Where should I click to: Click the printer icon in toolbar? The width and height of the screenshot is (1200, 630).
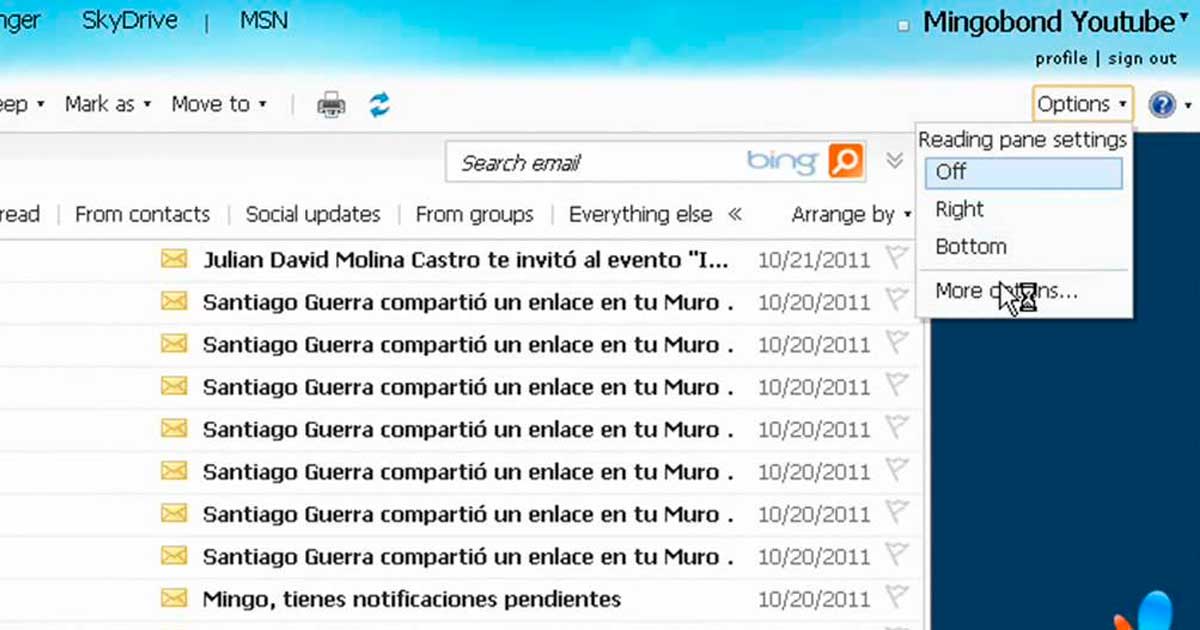click(x=331, y=104)
